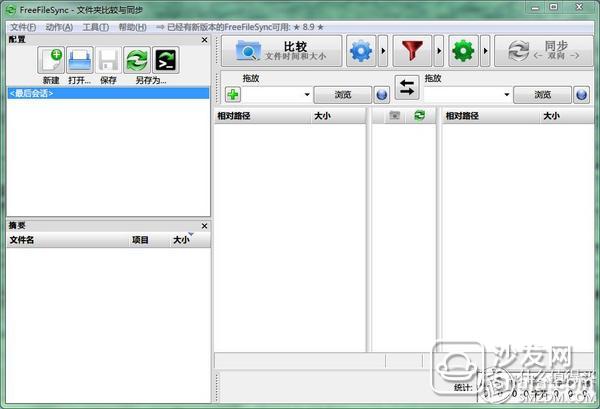Open comparison settings blue gear

point(361,51)
